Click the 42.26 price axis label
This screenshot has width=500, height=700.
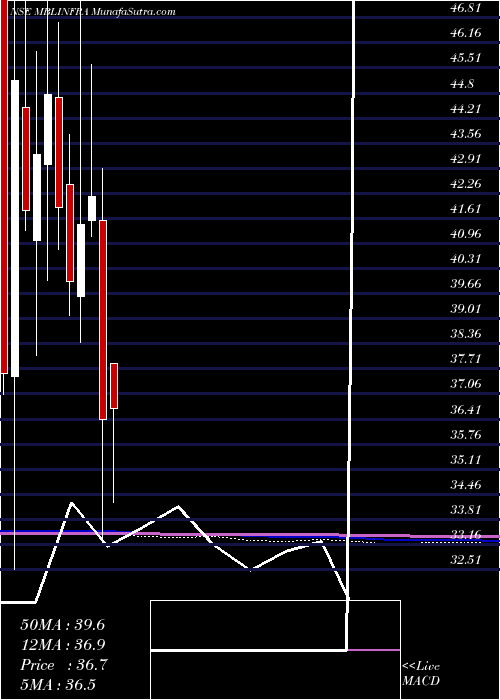coord(466,183)
